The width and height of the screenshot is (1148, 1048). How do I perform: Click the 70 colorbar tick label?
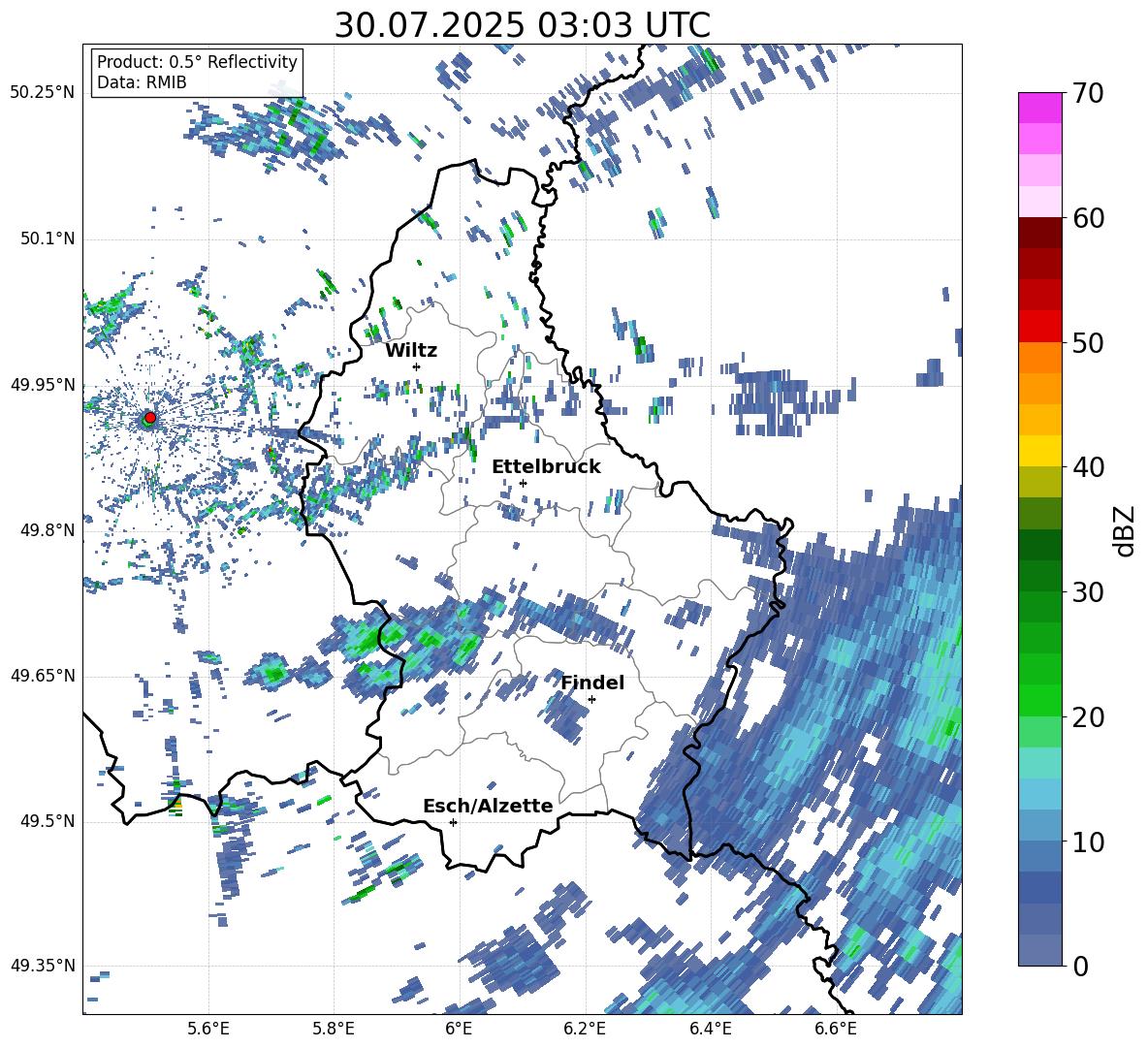(x=1087, y=94)
